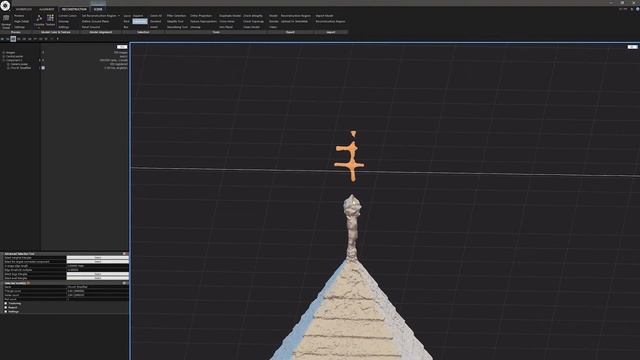640x360 pixels.
Task: Click Clean Model
Action: (x=251, y=27)
